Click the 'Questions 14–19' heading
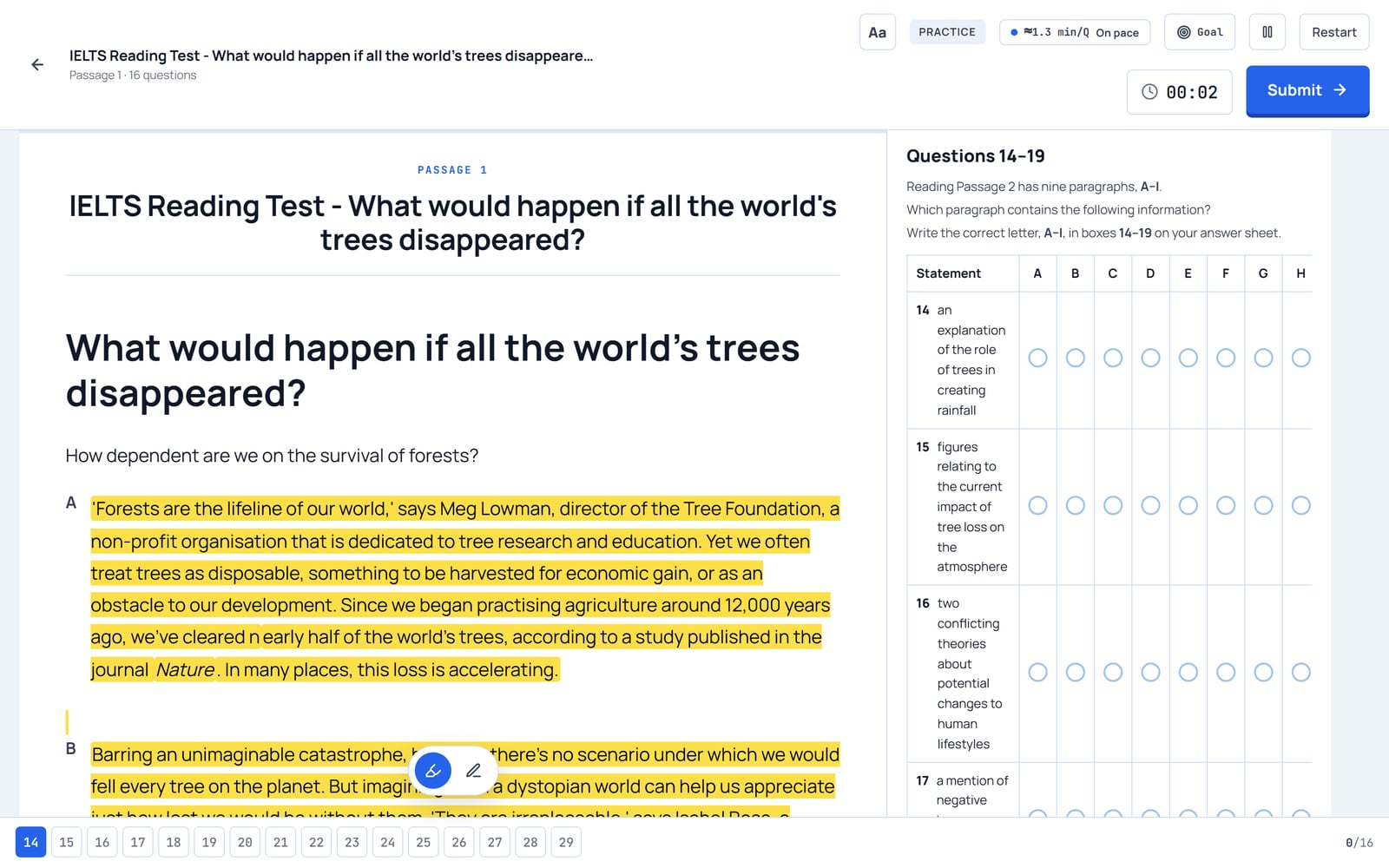Viewport: 1389px width, 868px height. pos(976,156)
